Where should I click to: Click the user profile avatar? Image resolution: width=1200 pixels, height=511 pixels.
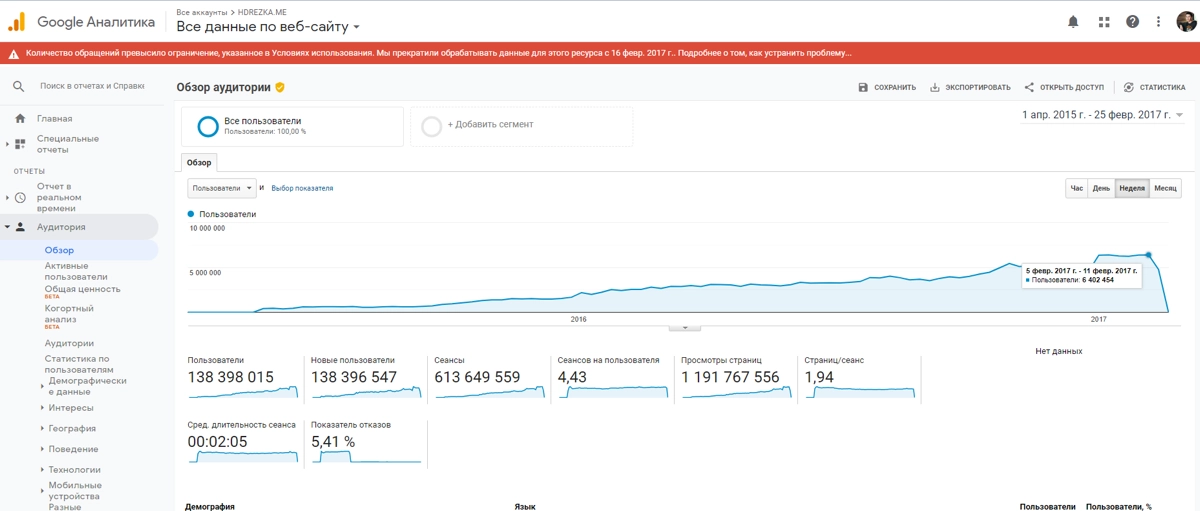[x=1185, y=21]
